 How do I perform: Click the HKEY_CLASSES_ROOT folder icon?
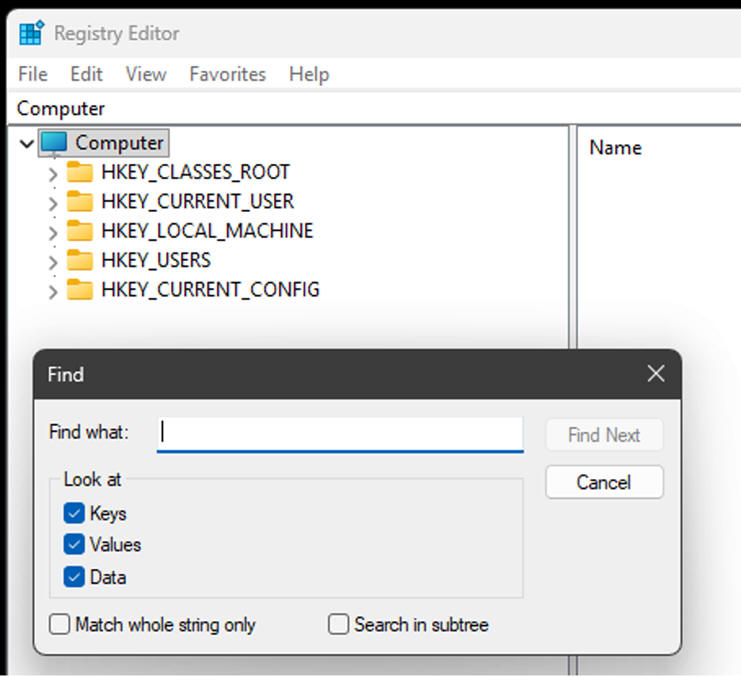79,172
